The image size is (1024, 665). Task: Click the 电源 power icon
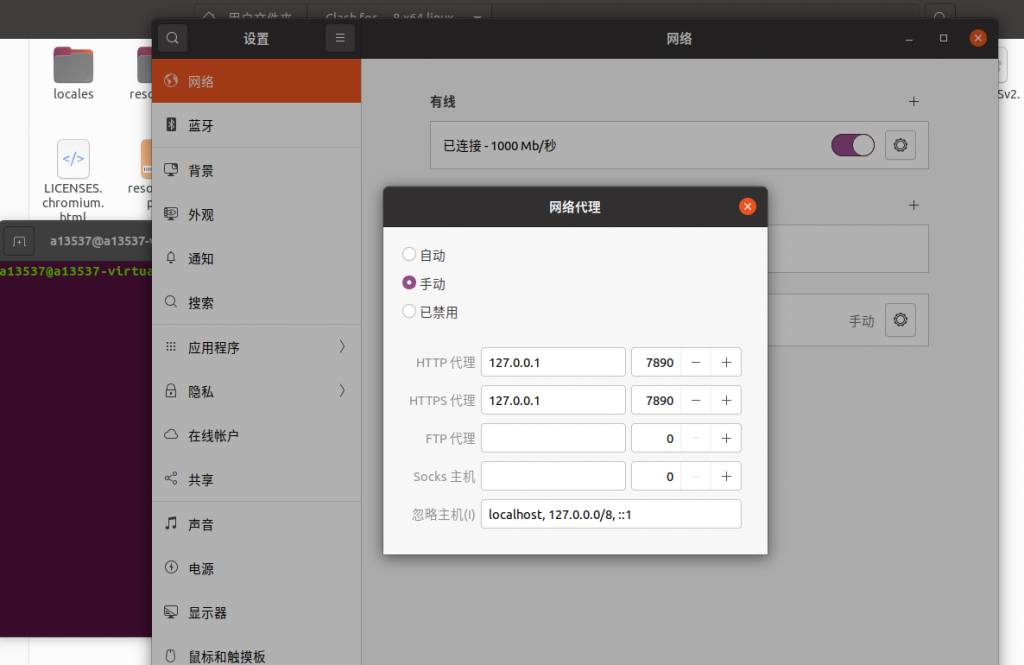(x=171, y=568)
